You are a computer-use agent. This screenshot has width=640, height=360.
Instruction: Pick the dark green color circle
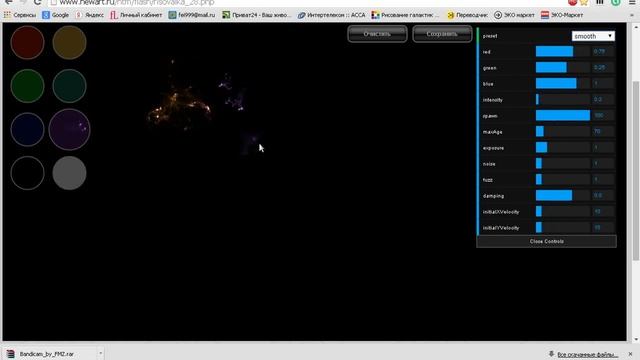click(27, 86)
